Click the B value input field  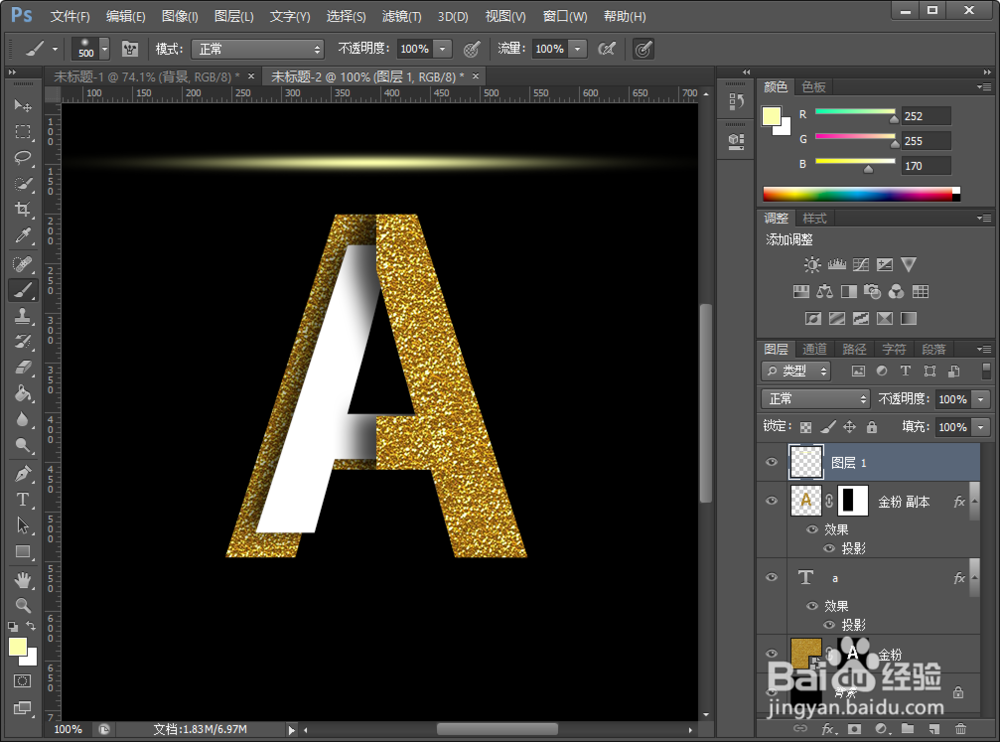[x=926, y=166]
